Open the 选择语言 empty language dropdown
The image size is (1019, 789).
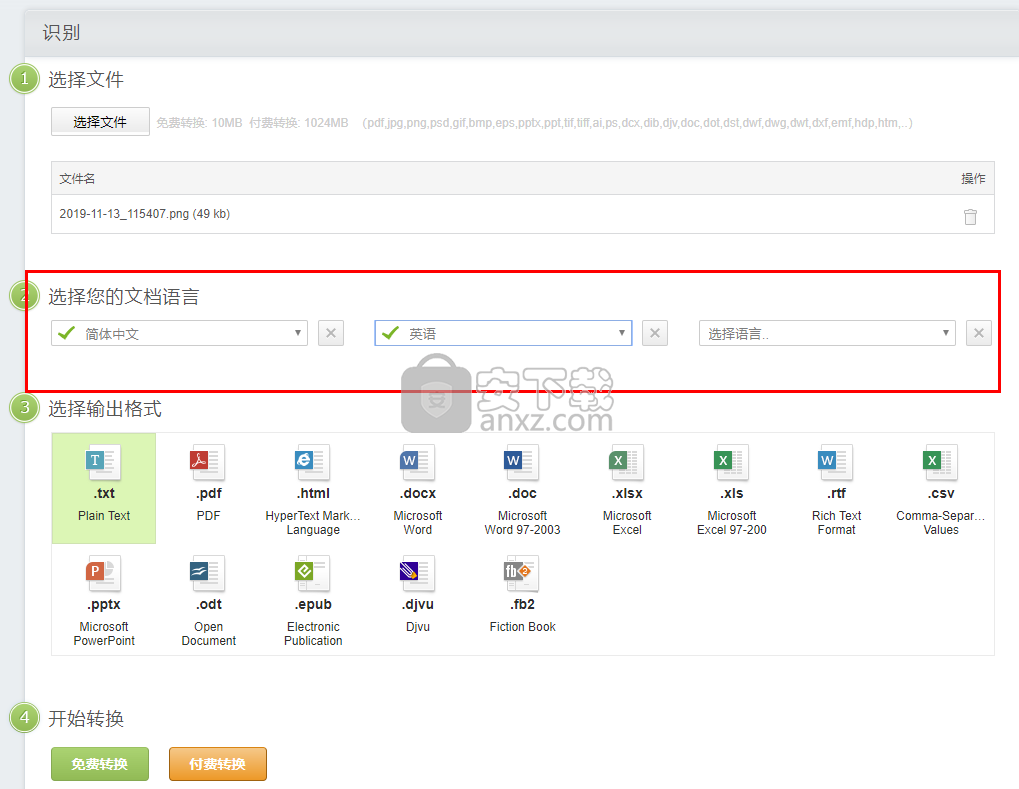[827, 333]
